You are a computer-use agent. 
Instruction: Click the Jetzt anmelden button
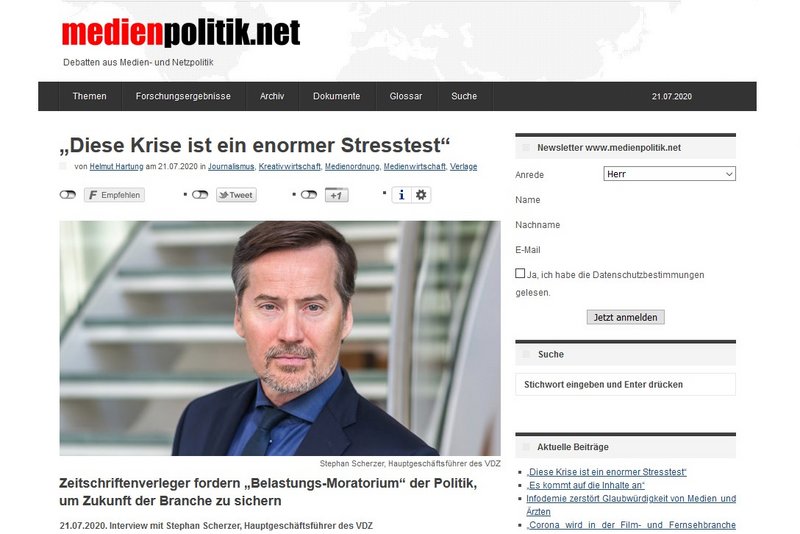(x=626, y=317)
